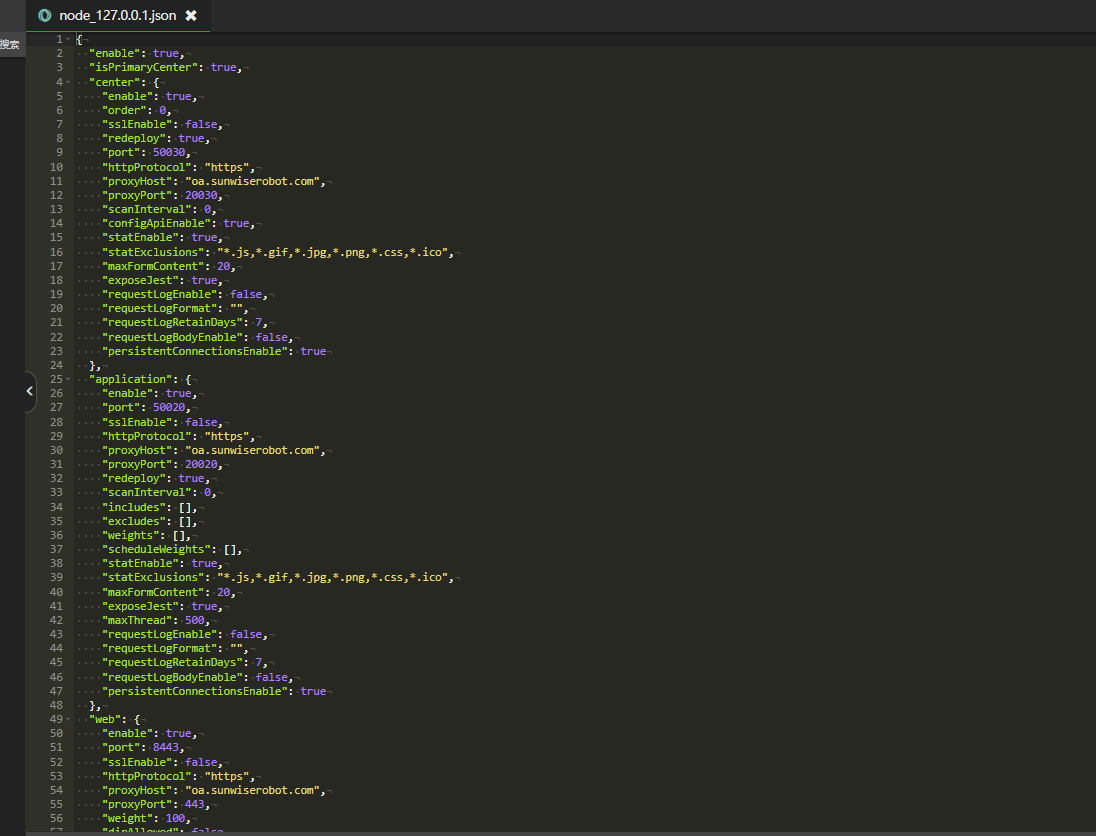Click line number 42 in the gutter
Viewport: 1096px width, 836px height.
pos(56,620)
